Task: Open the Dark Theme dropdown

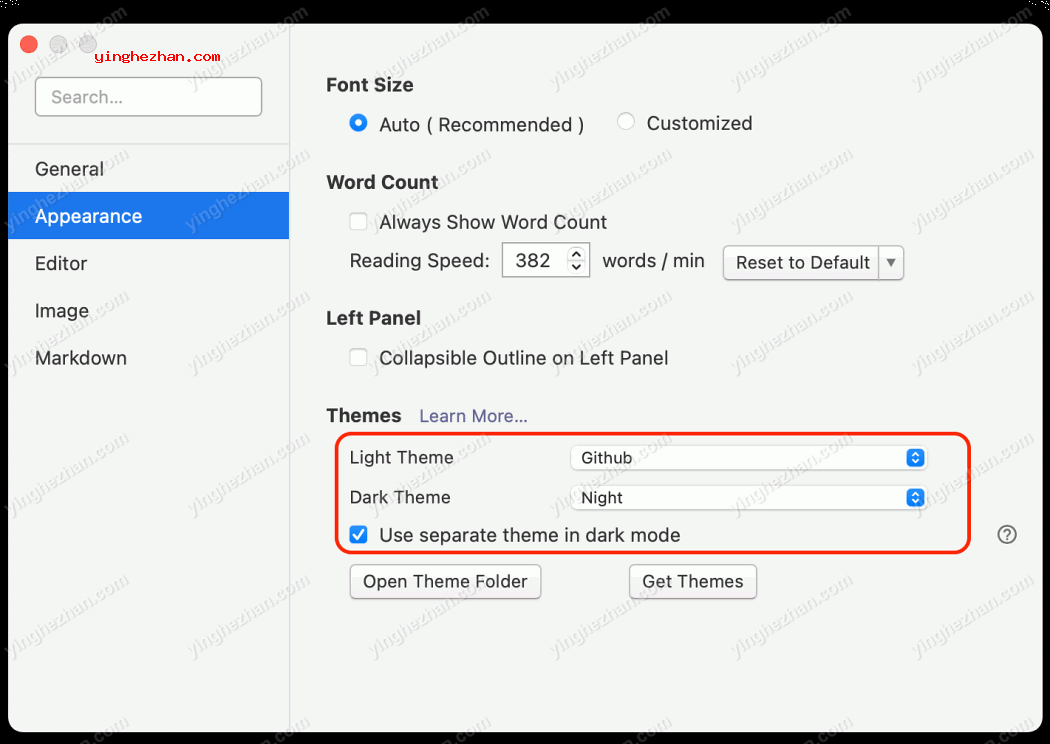Action: 748,497
